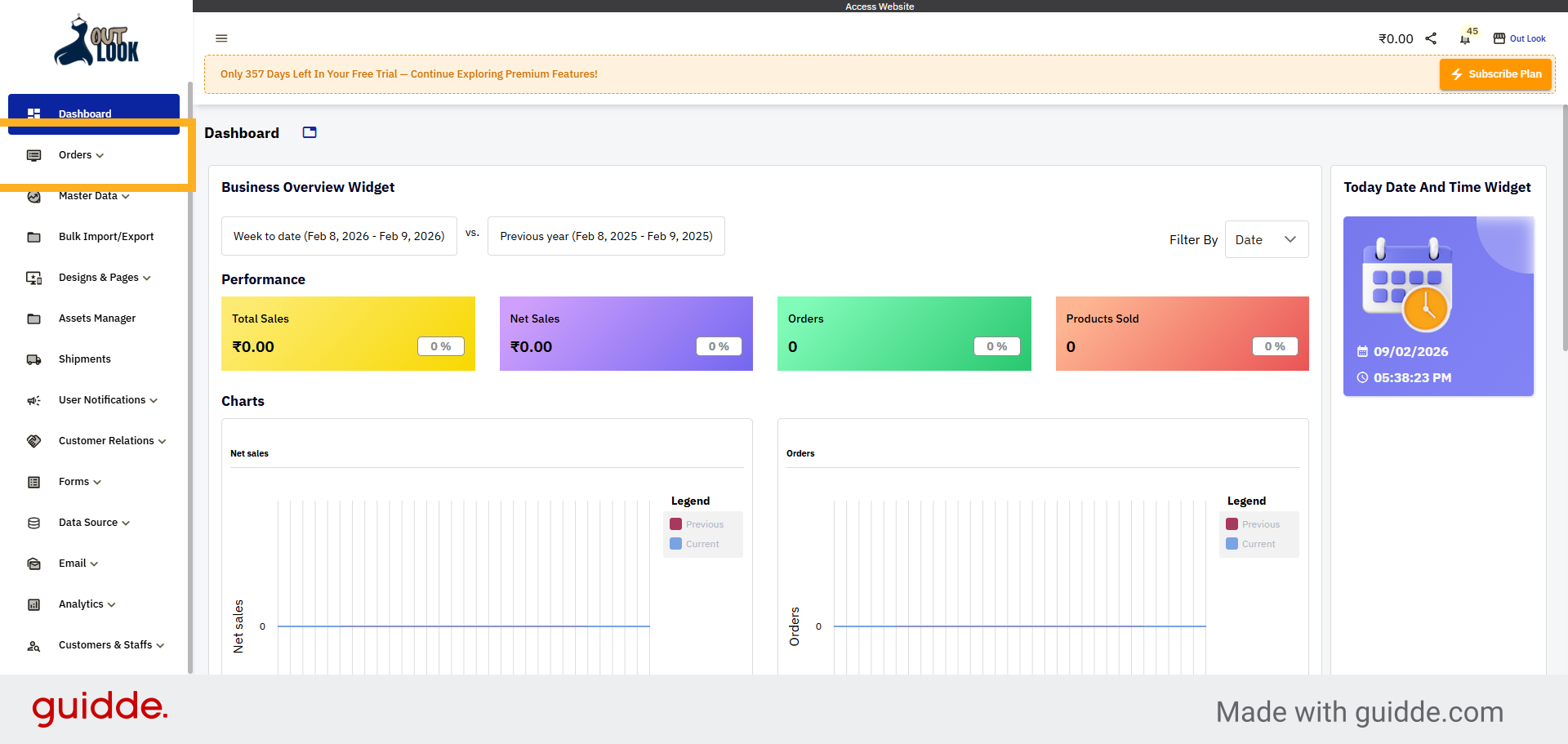Open the Filter By Date dropdown
The height and width of the screenshot is (744, 1568).
(1266, 239)
